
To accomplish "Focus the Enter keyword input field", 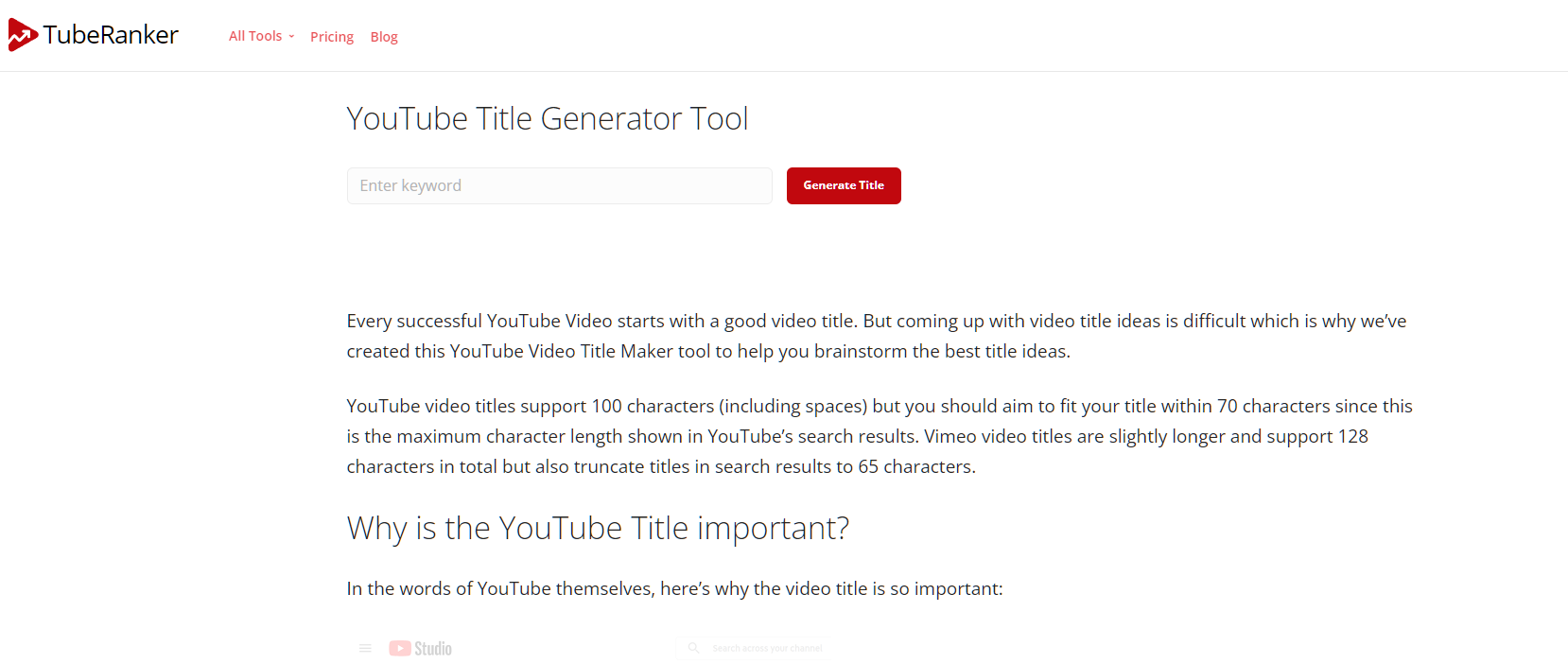I will (559, 185).
